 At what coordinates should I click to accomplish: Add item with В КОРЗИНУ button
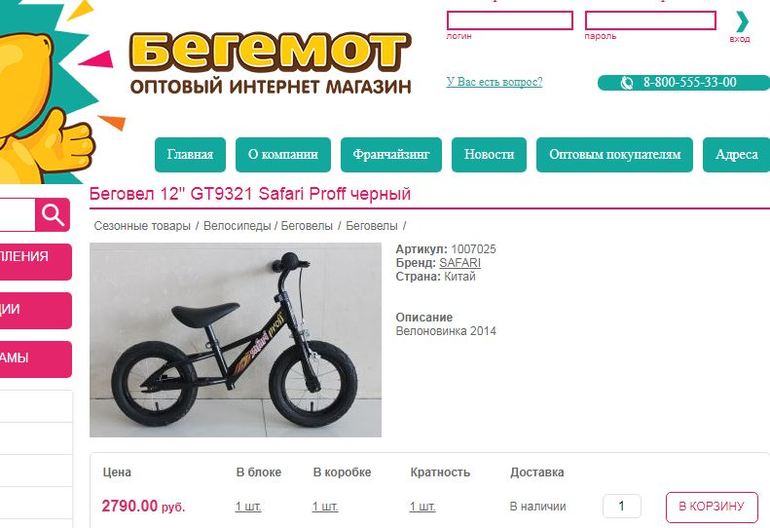click(712, 506)
